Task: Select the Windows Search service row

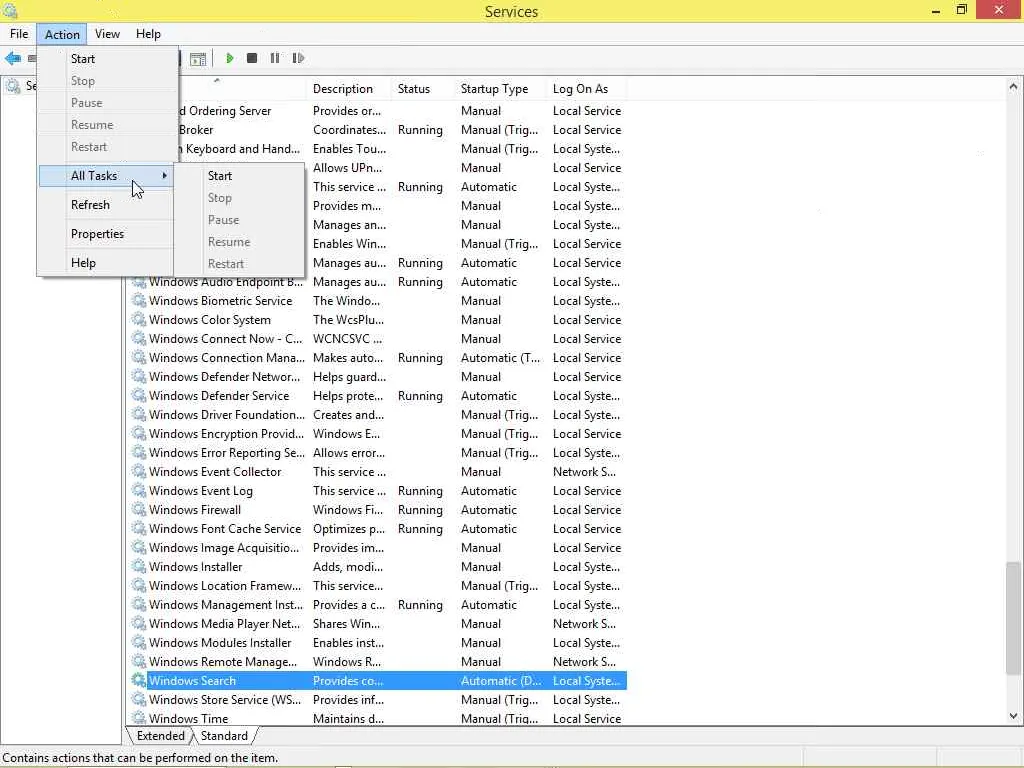Action: (x=379, y=680)
